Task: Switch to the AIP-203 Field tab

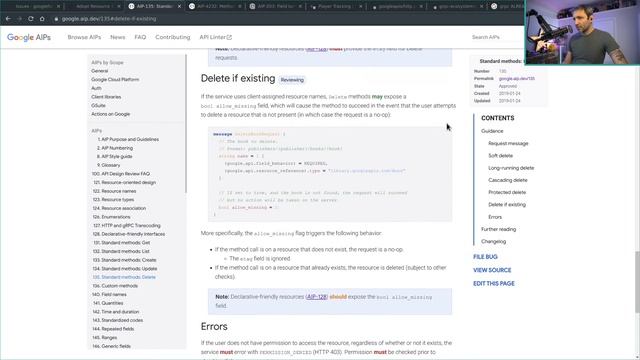Action: click(x=276, y=7)
